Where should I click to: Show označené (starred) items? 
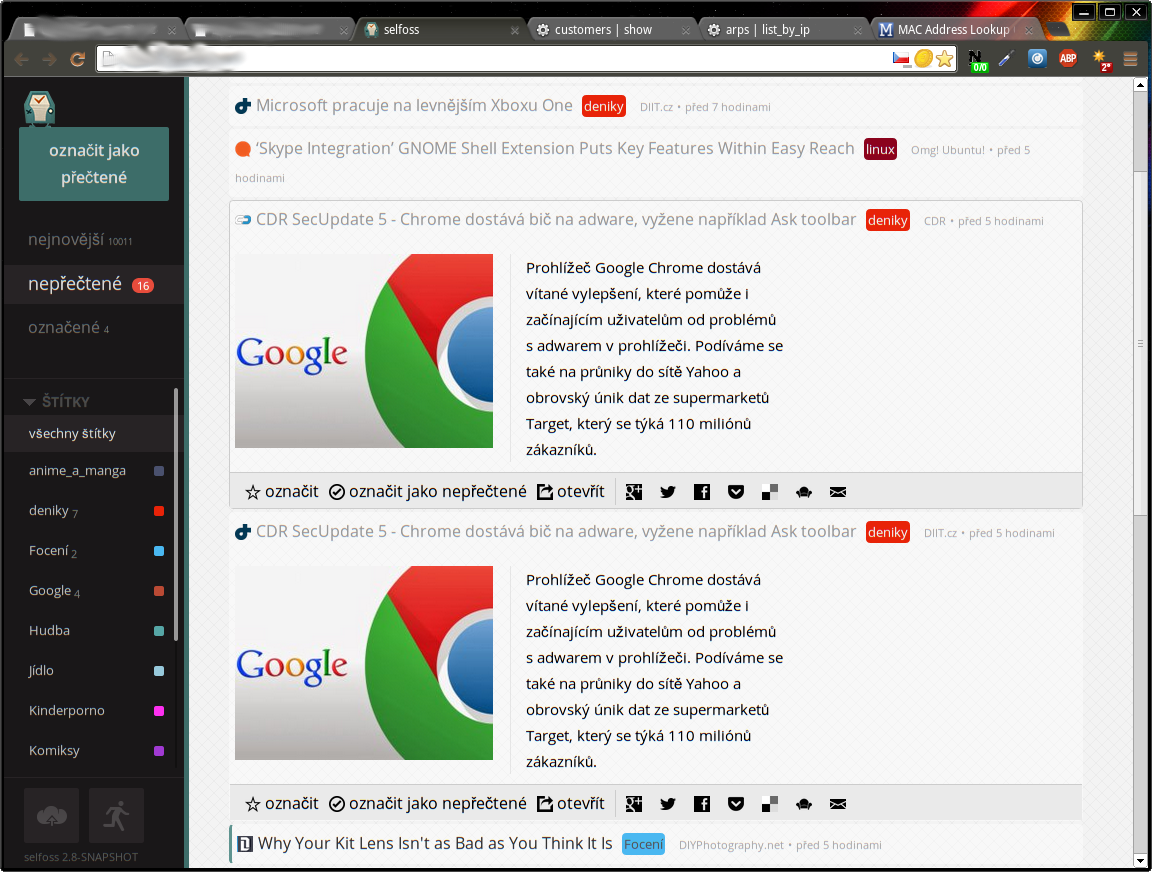68,328
